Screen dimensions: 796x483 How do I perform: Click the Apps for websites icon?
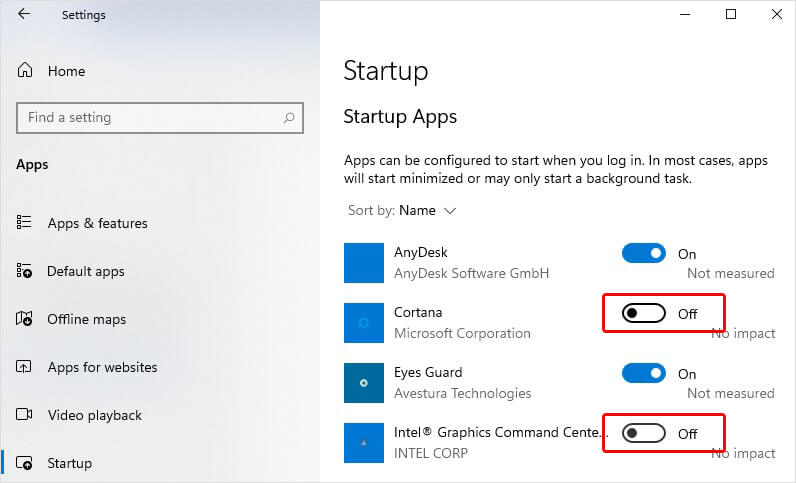click(24, 366)
